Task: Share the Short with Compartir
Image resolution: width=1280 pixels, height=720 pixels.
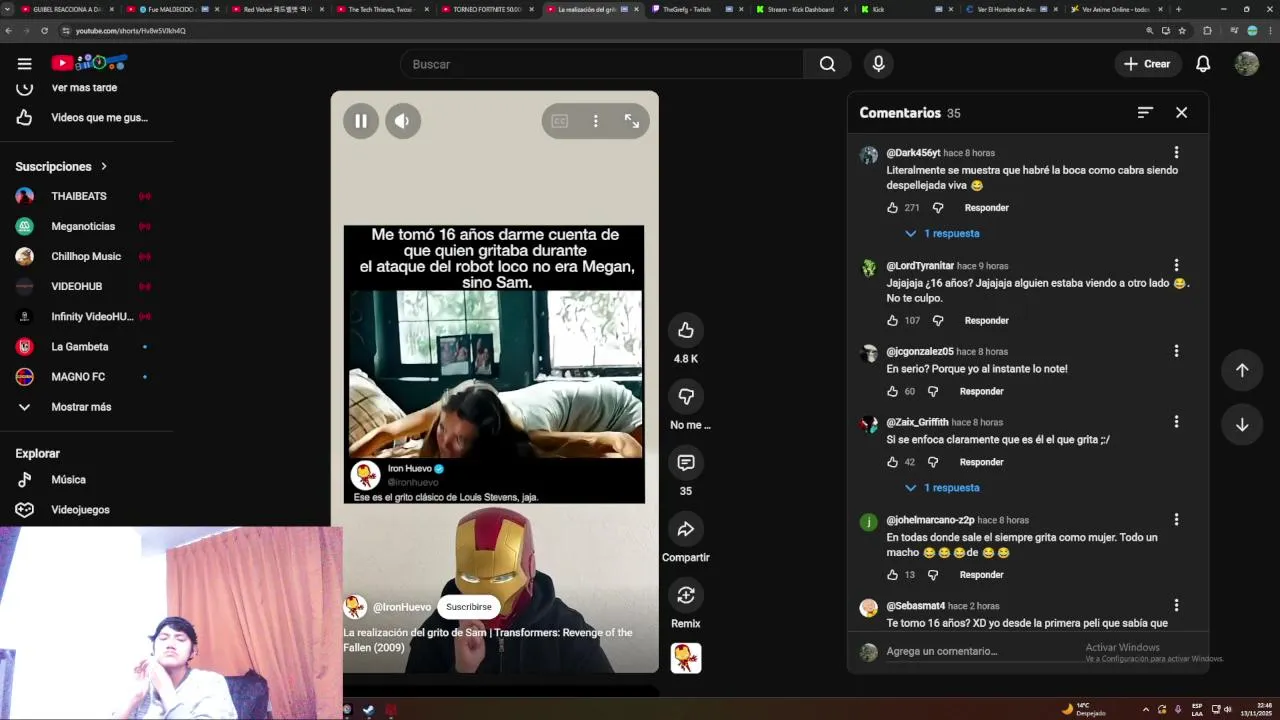Action: (686, 529)
